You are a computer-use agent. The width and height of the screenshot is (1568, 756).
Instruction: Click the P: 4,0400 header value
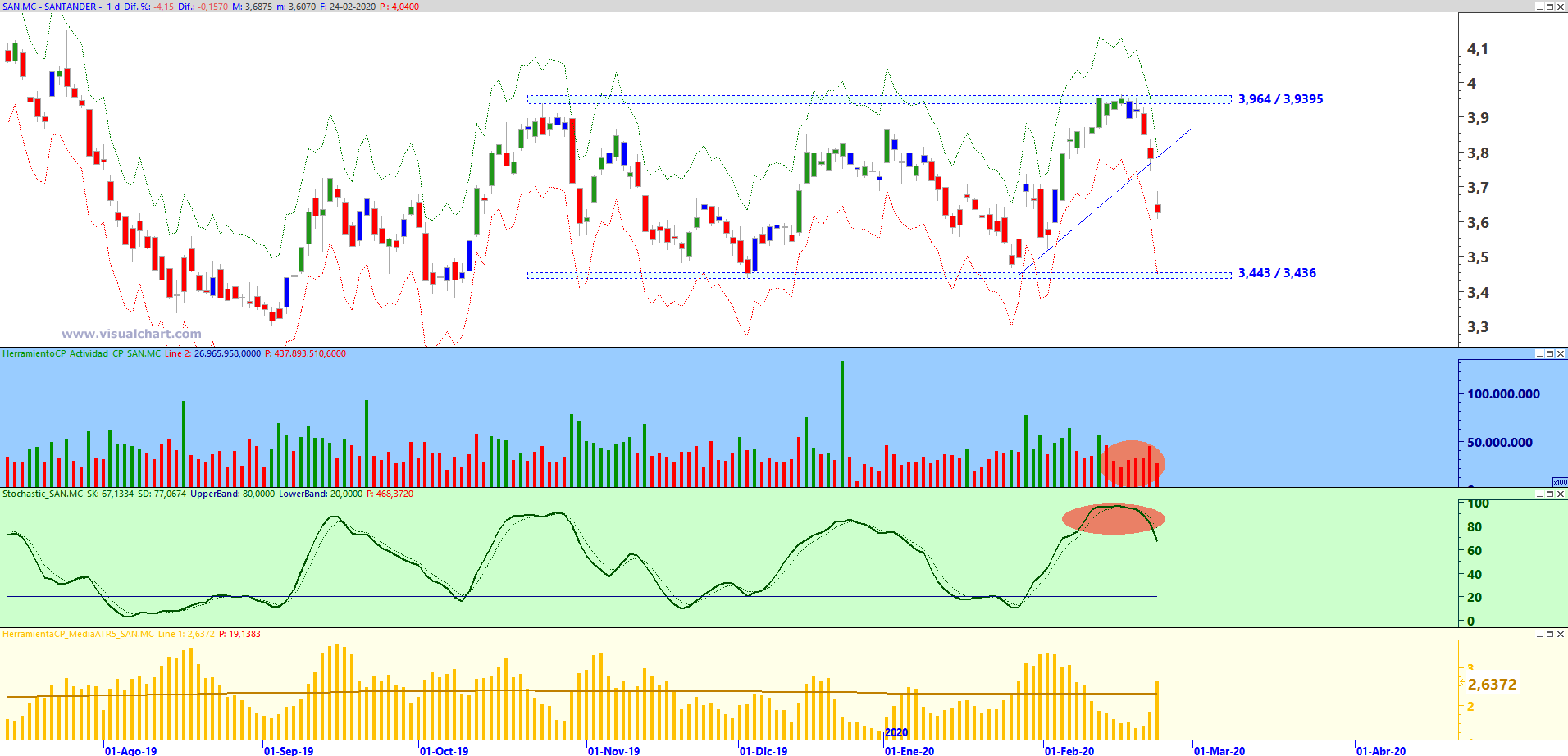click(x=399, y=7)
